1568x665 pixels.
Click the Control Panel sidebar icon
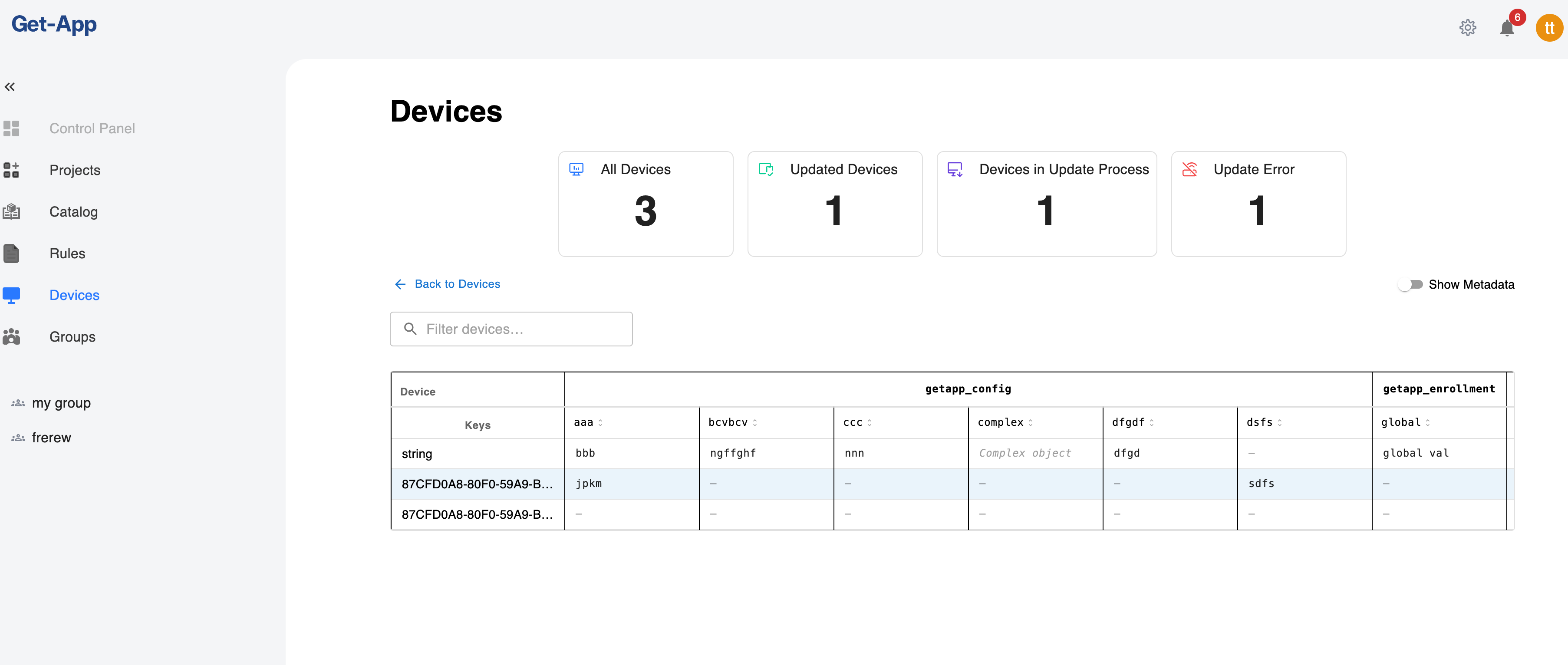pyautogui.click(x=11, y=128)
